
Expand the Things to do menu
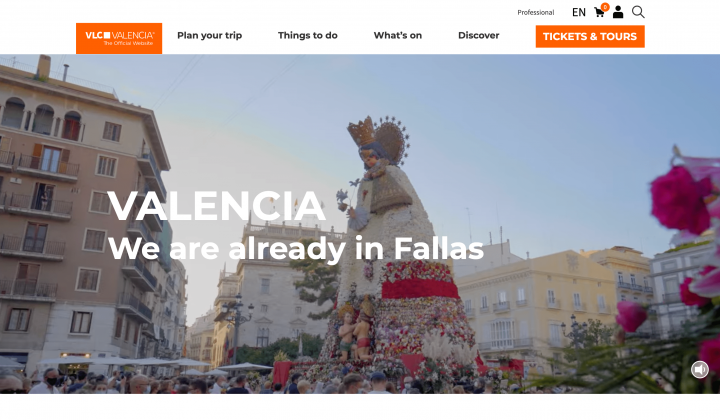pos(308,35)
